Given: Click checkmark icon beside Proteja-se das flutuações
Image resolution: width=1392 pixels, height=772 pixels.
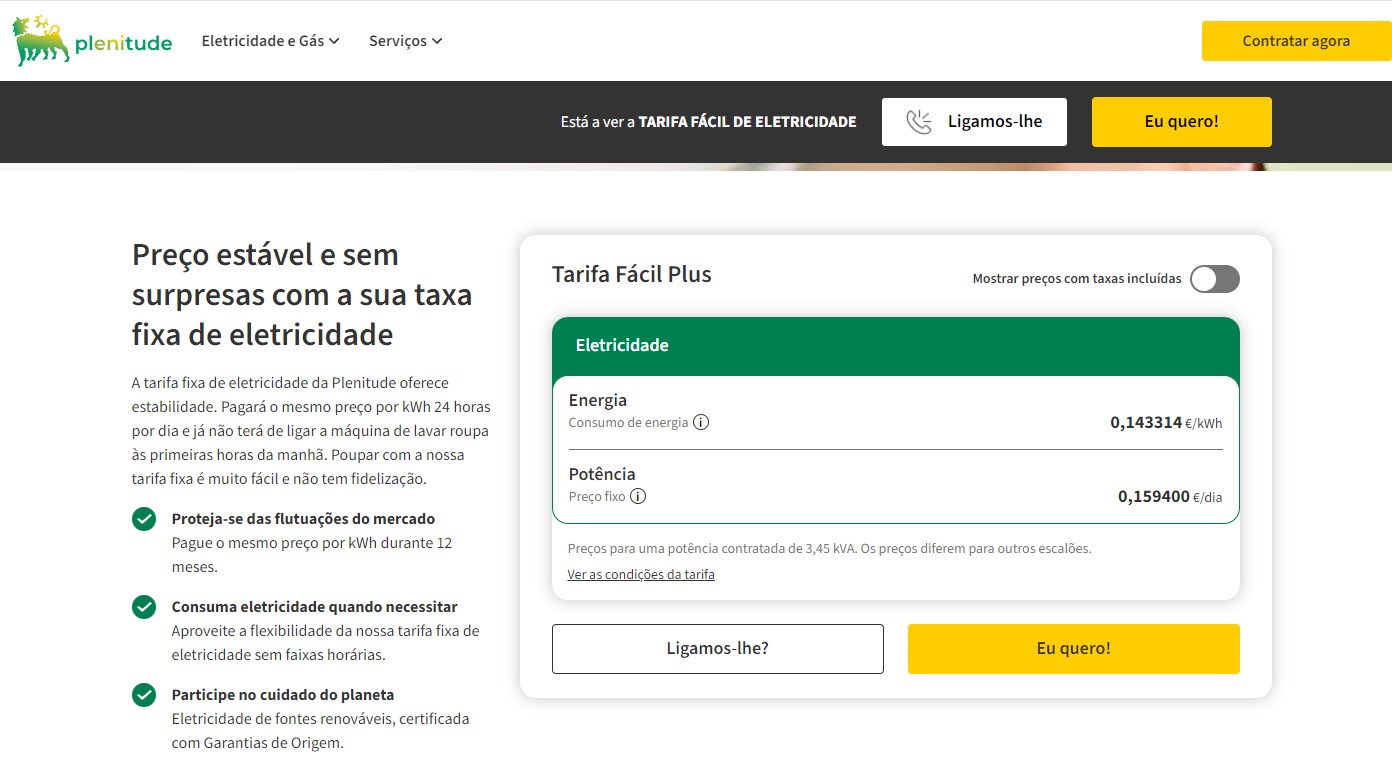Looking at the screenshot, I should tap(144, 519).
